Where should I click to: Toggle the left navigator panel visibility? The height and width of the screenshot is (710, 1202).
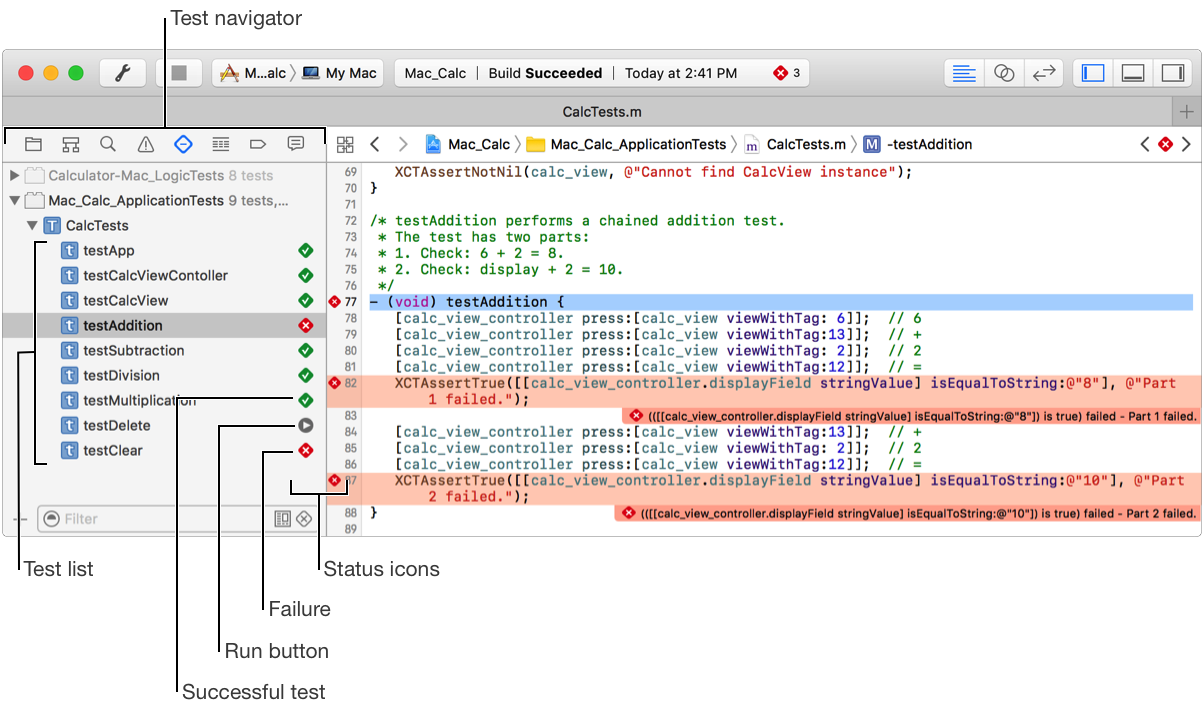(x=1094, y=73)
